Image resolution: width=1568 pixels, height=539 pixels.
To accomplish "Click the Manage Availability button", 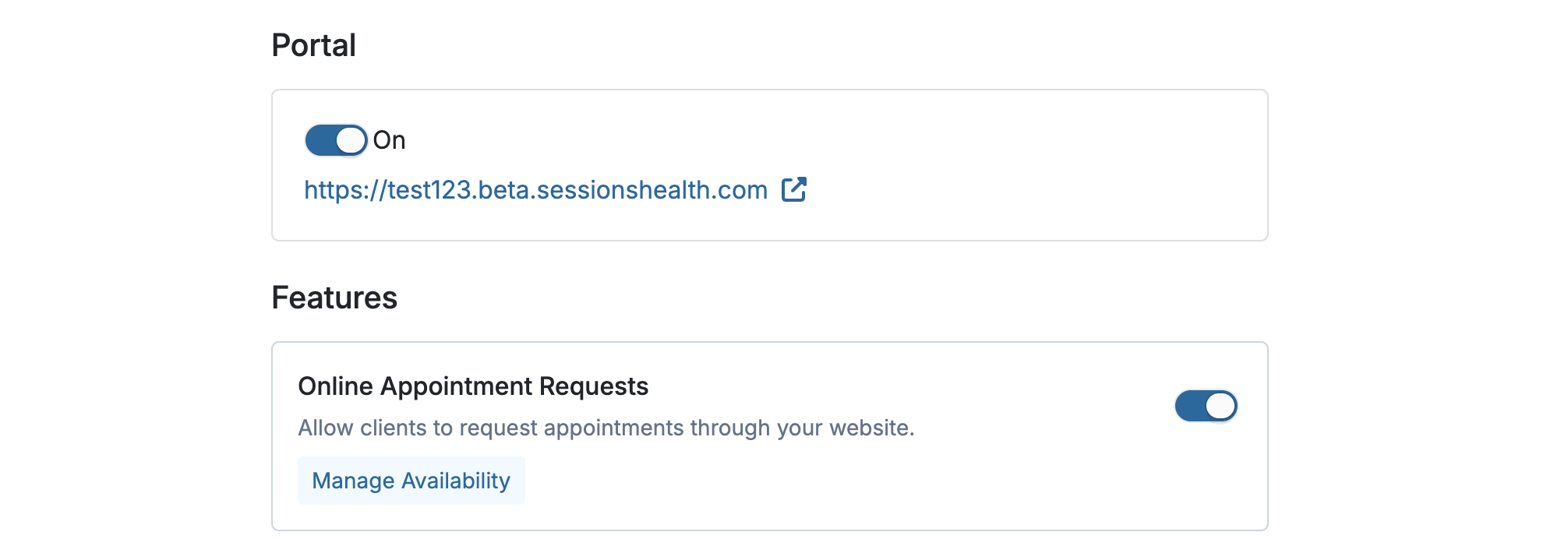I will click(x=411, y=481).
